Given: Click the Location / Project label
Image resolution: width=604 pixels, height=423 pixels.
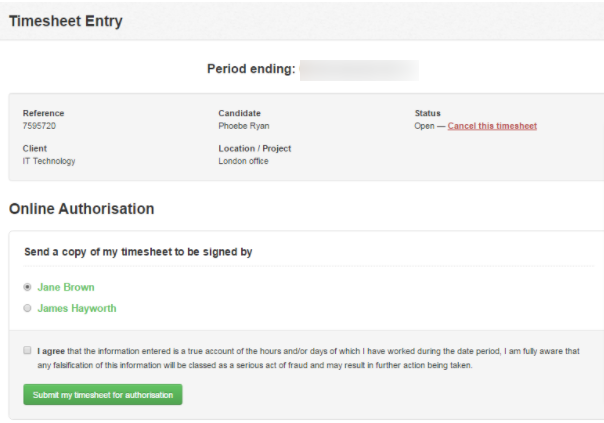Looking at the screenshot, I should (255, 148).
